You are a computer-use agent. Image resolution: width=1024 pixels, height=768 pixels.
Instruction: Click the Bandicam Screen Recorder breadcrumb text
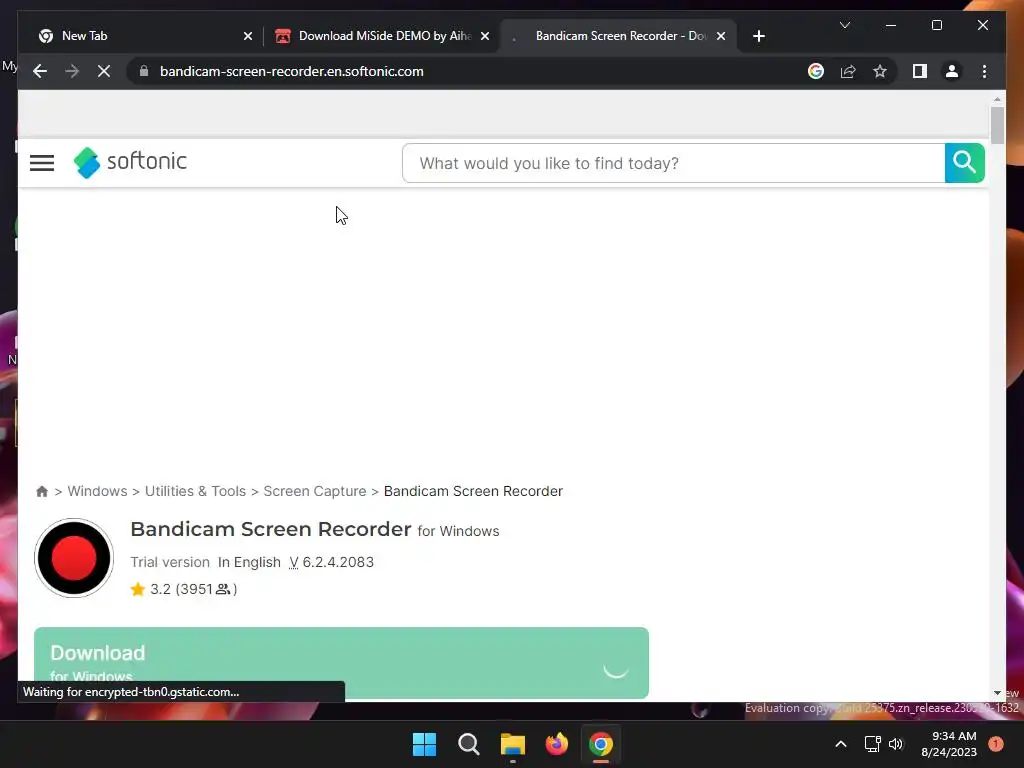pyautogui.click(x=473, y=491)
